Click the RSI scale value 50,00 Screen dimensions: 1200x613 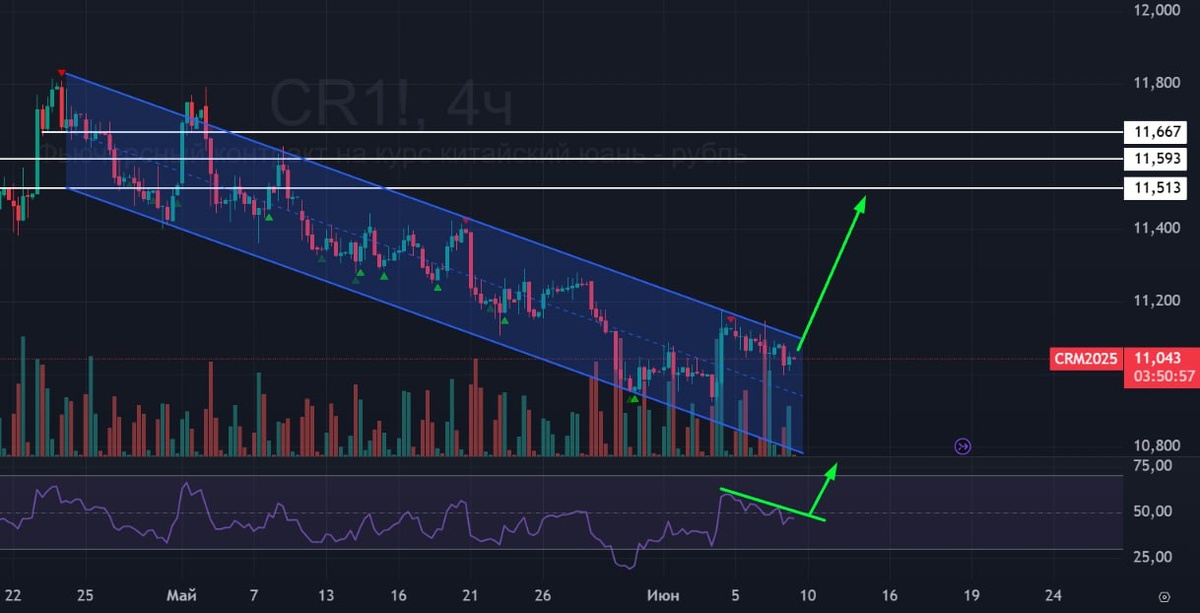point(1154,511)
